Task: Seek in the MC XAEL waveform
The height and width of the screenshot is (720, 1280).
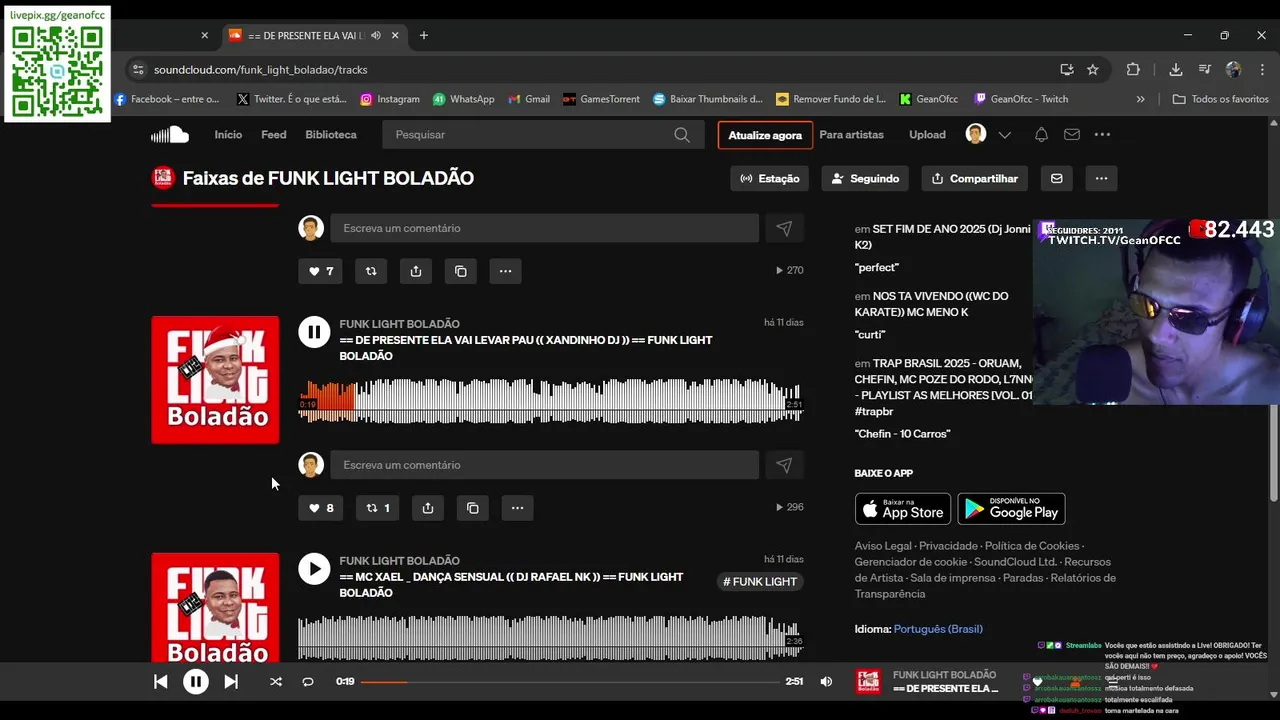Action: coord(550,637)
